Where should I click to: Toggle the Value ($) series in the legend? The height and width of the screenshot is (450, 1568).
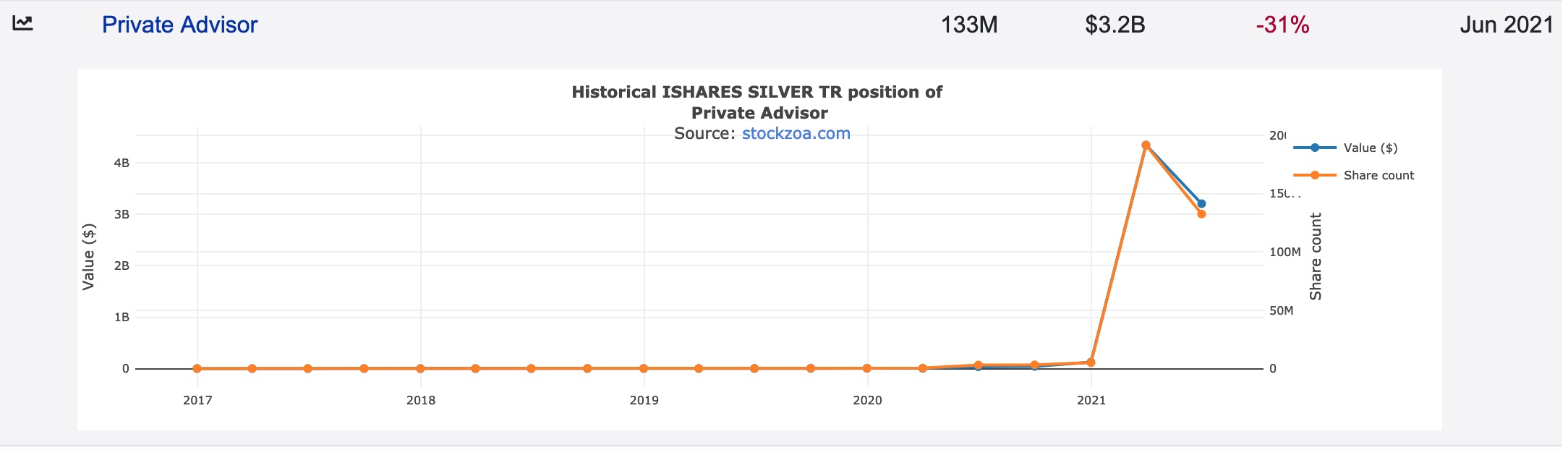click(x=1345, y=148)
